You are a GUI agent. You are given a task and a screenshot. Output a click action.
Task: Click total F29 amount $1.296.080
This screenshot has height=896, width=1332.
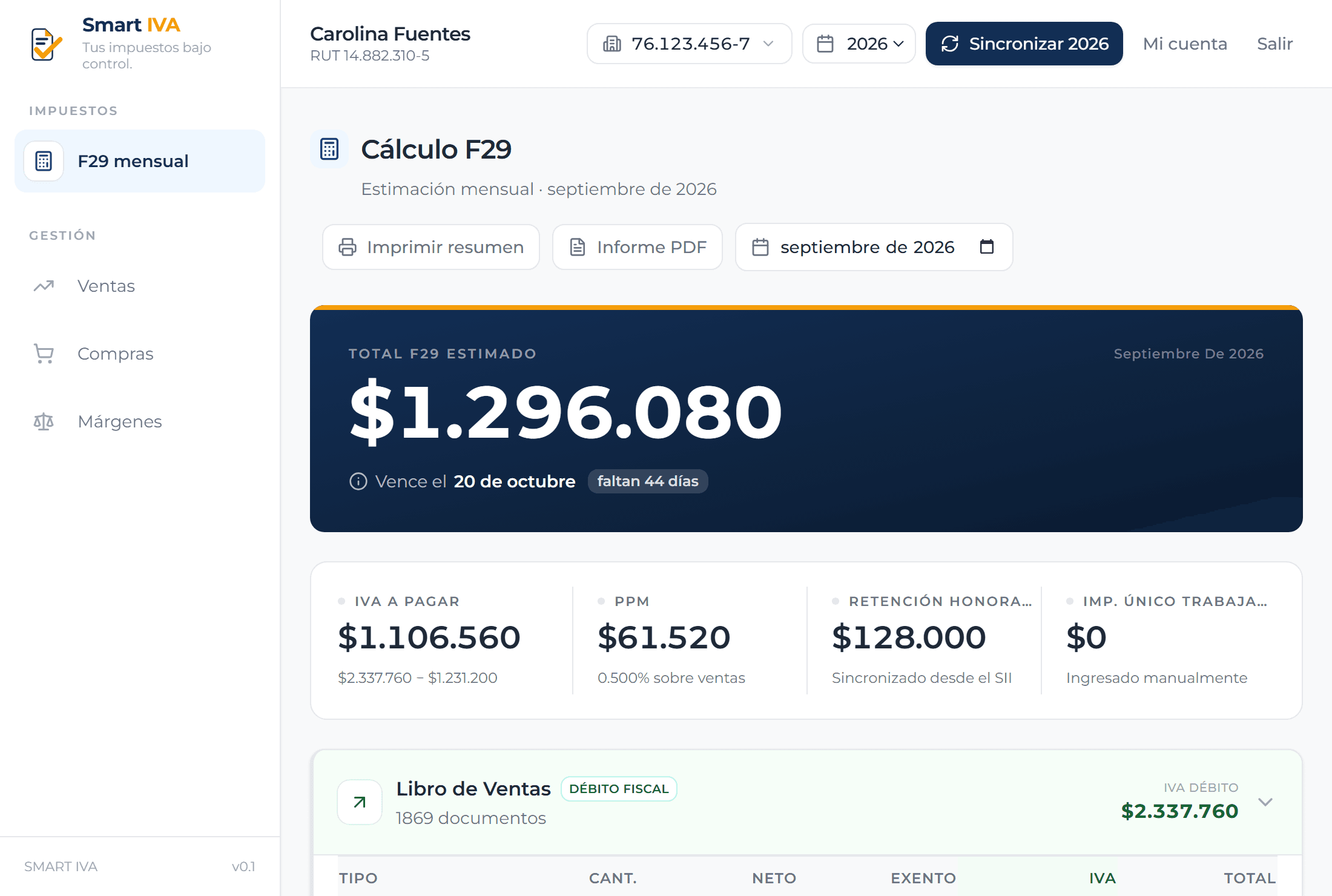pyautogui.click(x=565, y=412)
